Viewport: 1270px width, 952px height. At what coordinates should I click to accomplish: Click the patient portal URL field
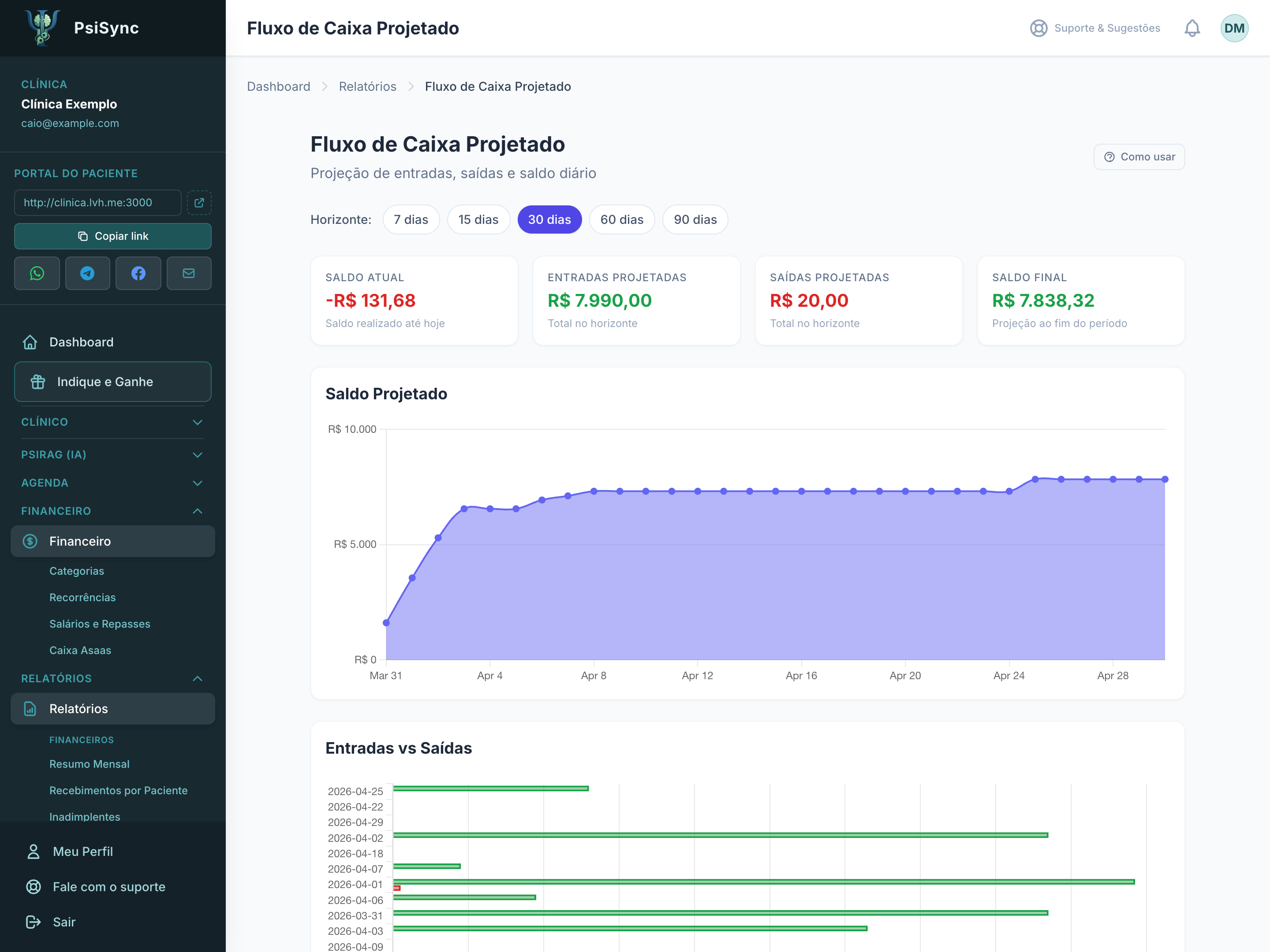(97, 203)
